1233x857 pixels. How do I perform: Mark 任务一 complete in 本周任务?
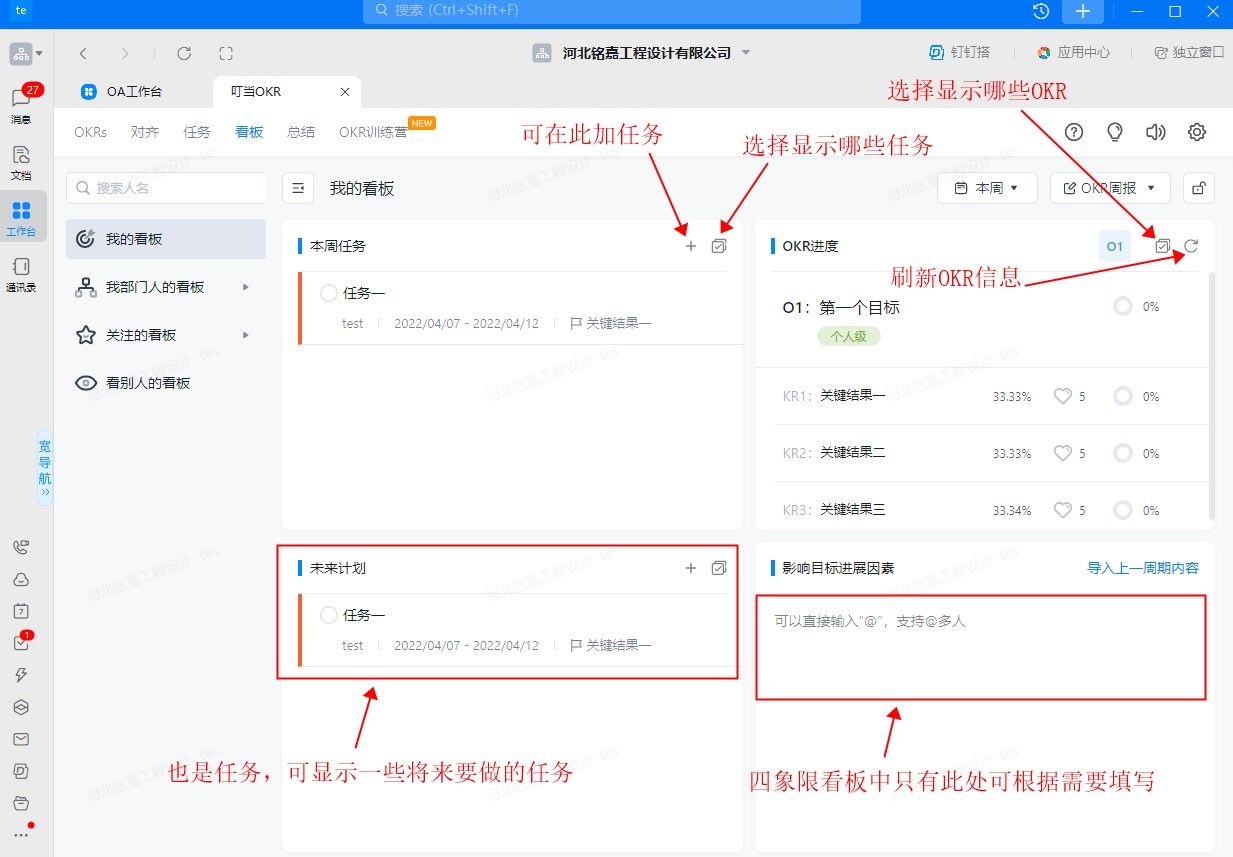click(x=329, y=293)
